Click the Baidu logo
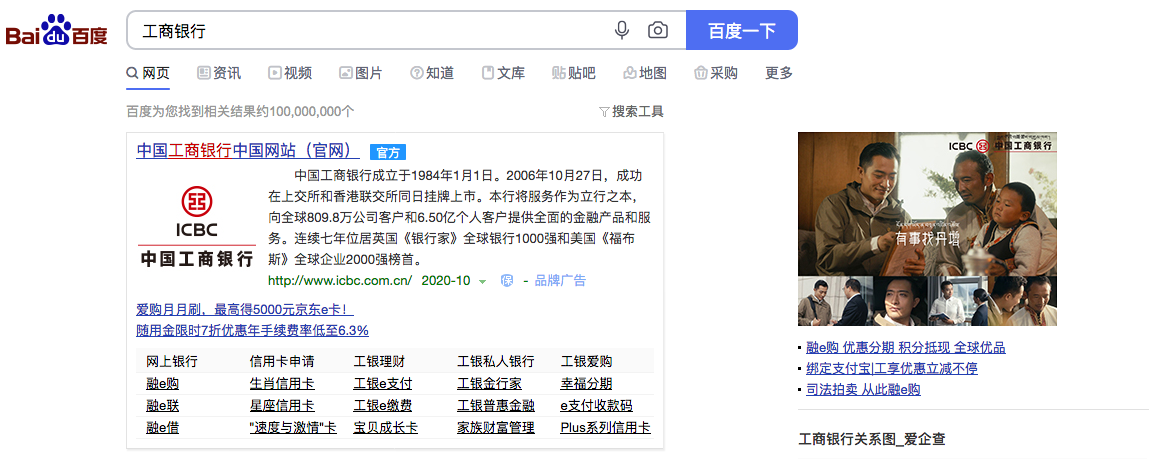The width and height of the screenshot is (1149, 459). click(x=56, y=31)
